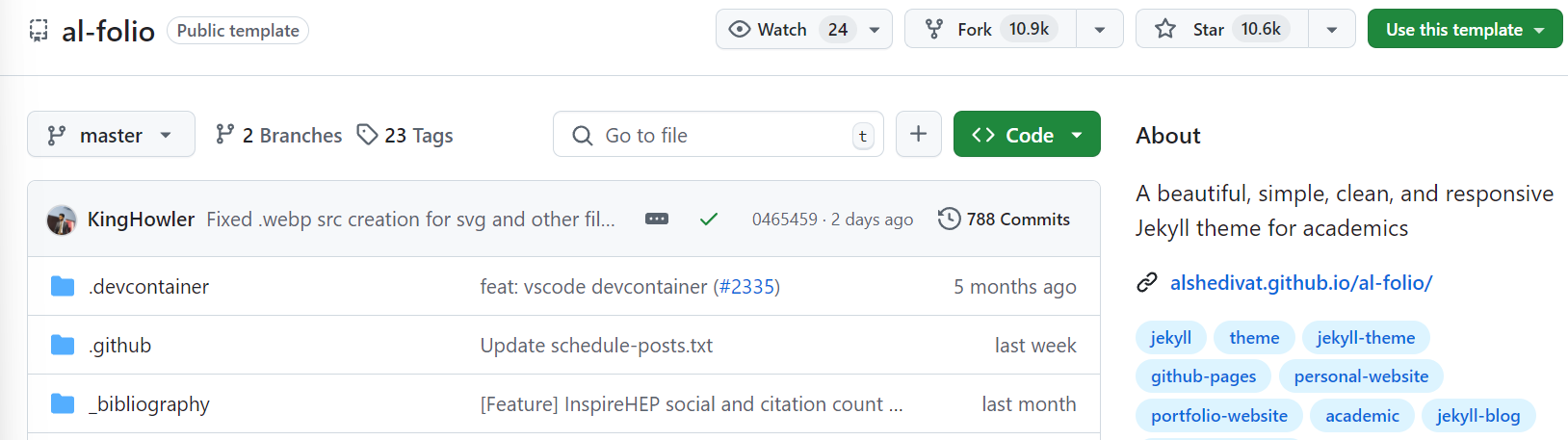This screenshot has width=1568, height=440.
Task: Open the .github folder
Action: click(119, 346)
